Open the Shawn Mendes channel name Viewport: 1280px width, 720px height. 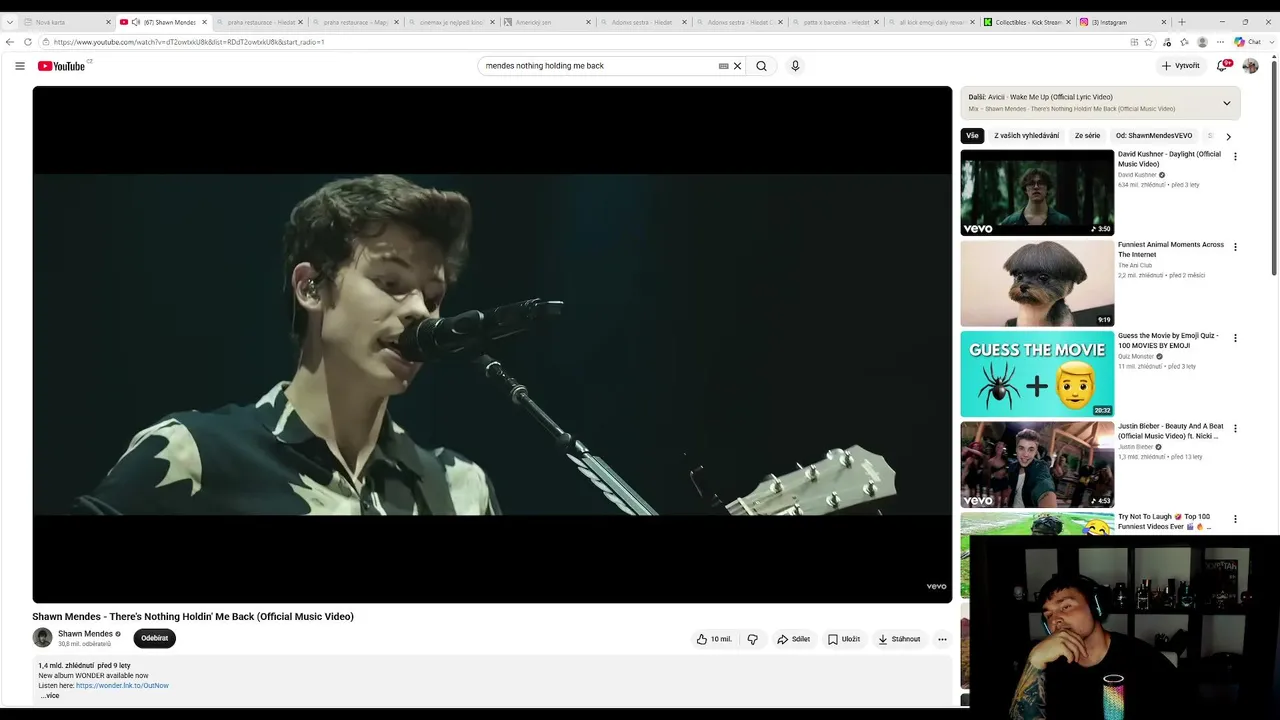tap(85, 634)
